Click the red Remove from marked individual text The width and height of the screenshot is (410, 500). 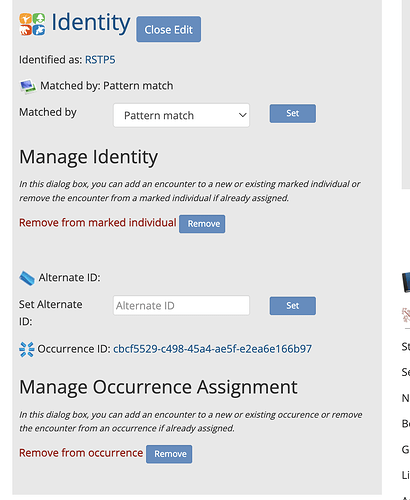(x=98, y=223)
